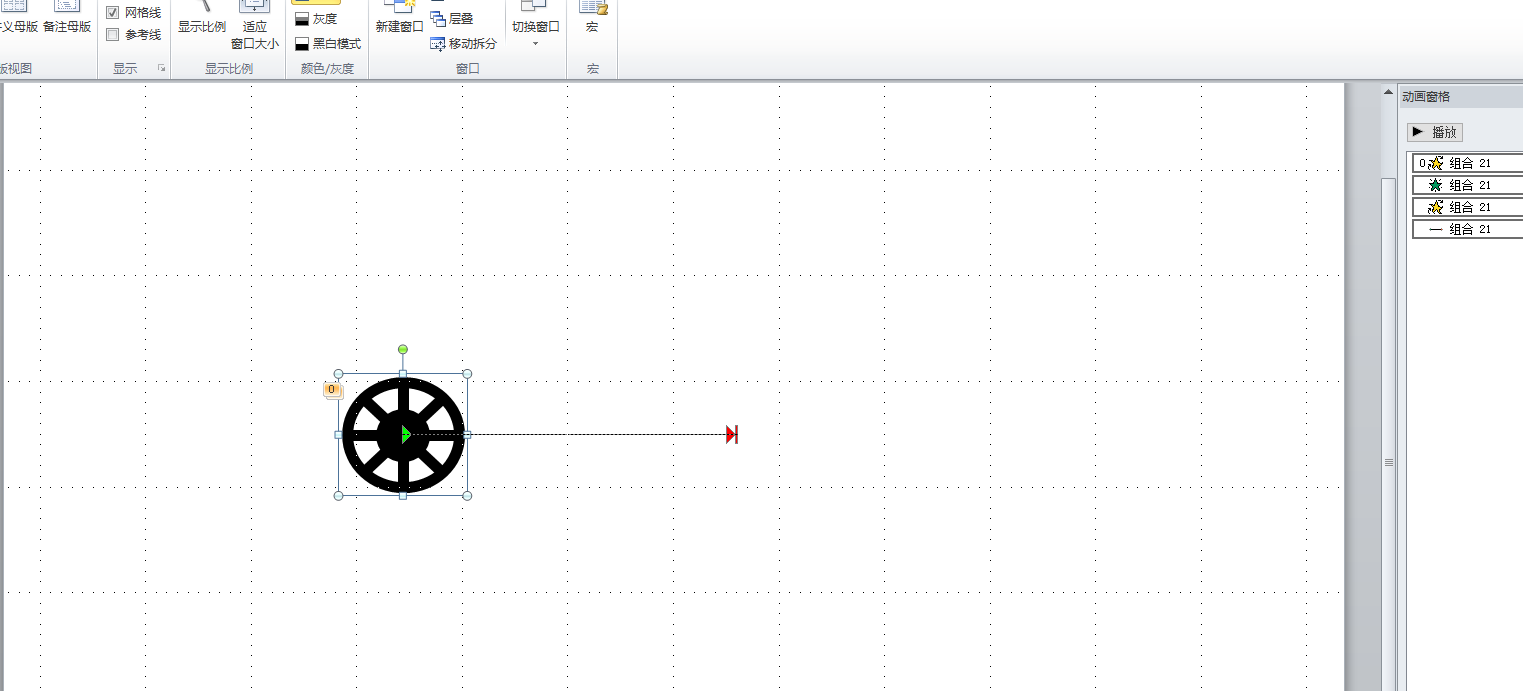
Task: Open the 宏 macros dialog
Action: pos(592,18)
